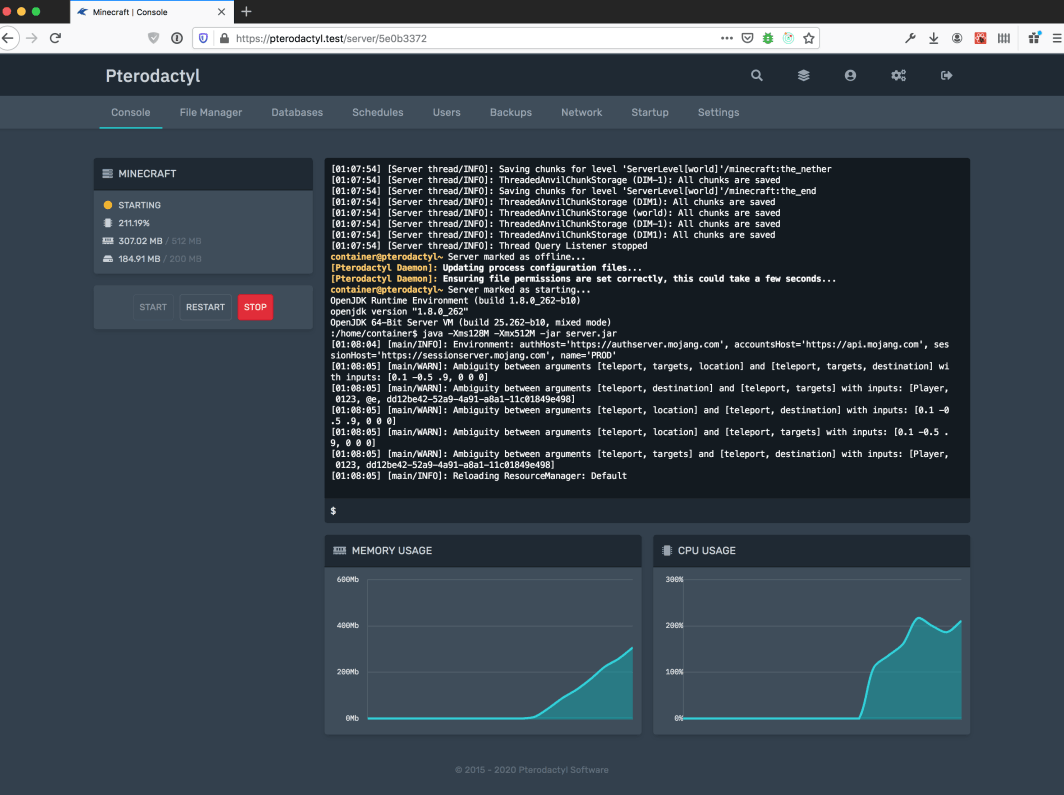Bookmark this page with star icon
Screen dimensions: 1064x795
[x=809, y=38]
